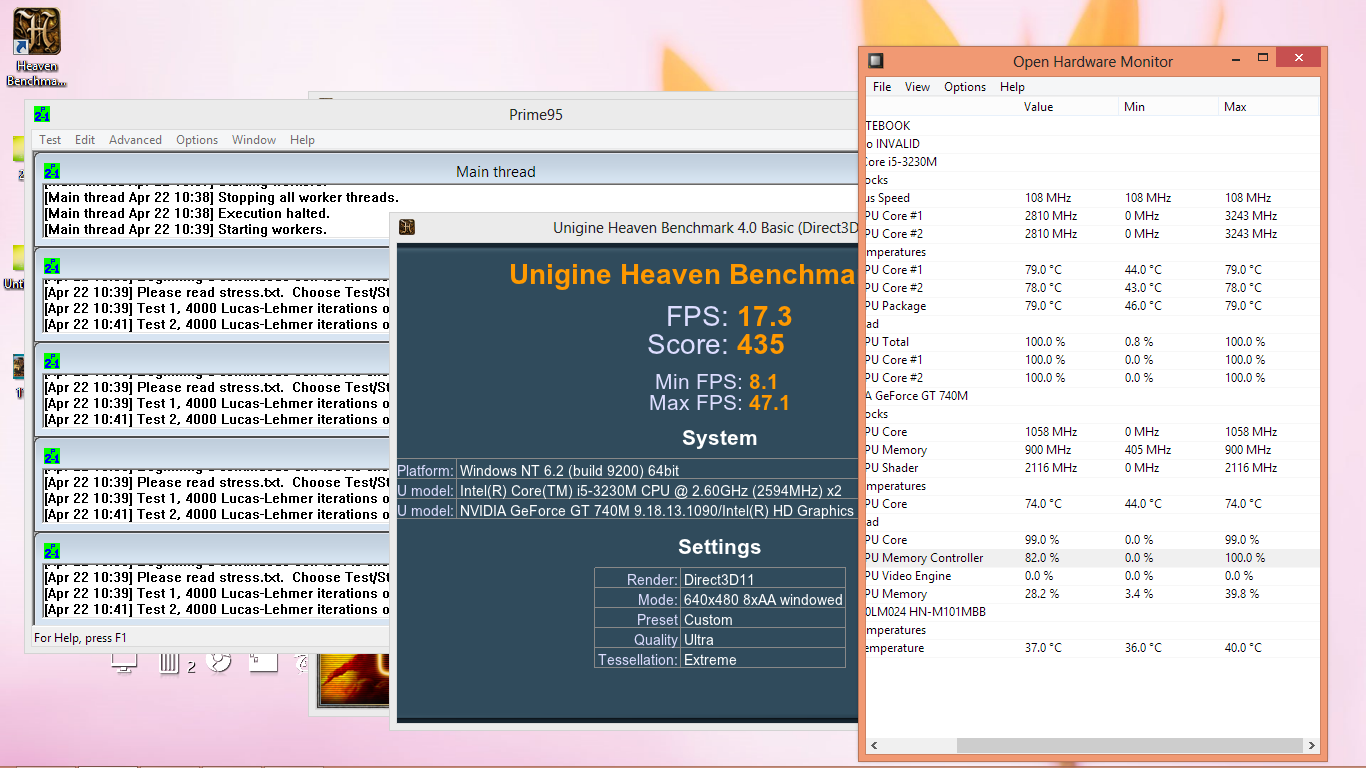Select the Bus Speed 108 MHz row

[x=1092, y=198]
